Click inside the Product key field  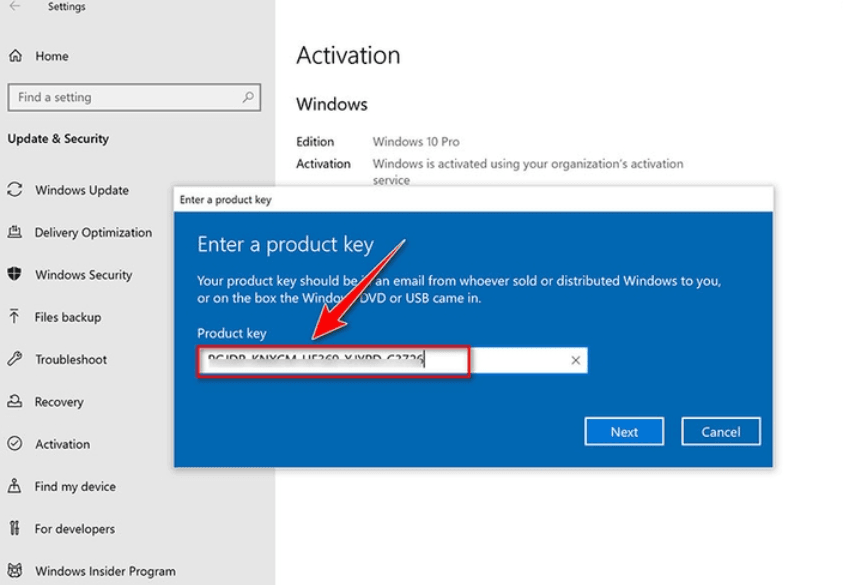click(x=392, y=360)
